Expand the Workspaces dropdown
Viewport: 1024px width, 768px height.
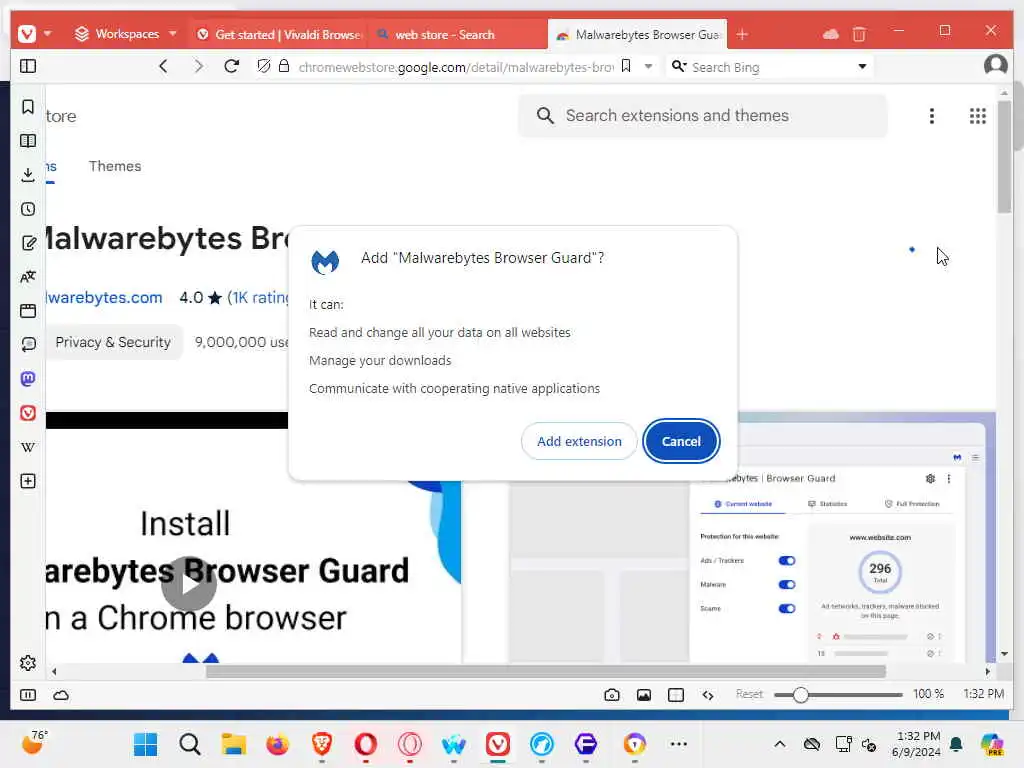pos(172,33)
